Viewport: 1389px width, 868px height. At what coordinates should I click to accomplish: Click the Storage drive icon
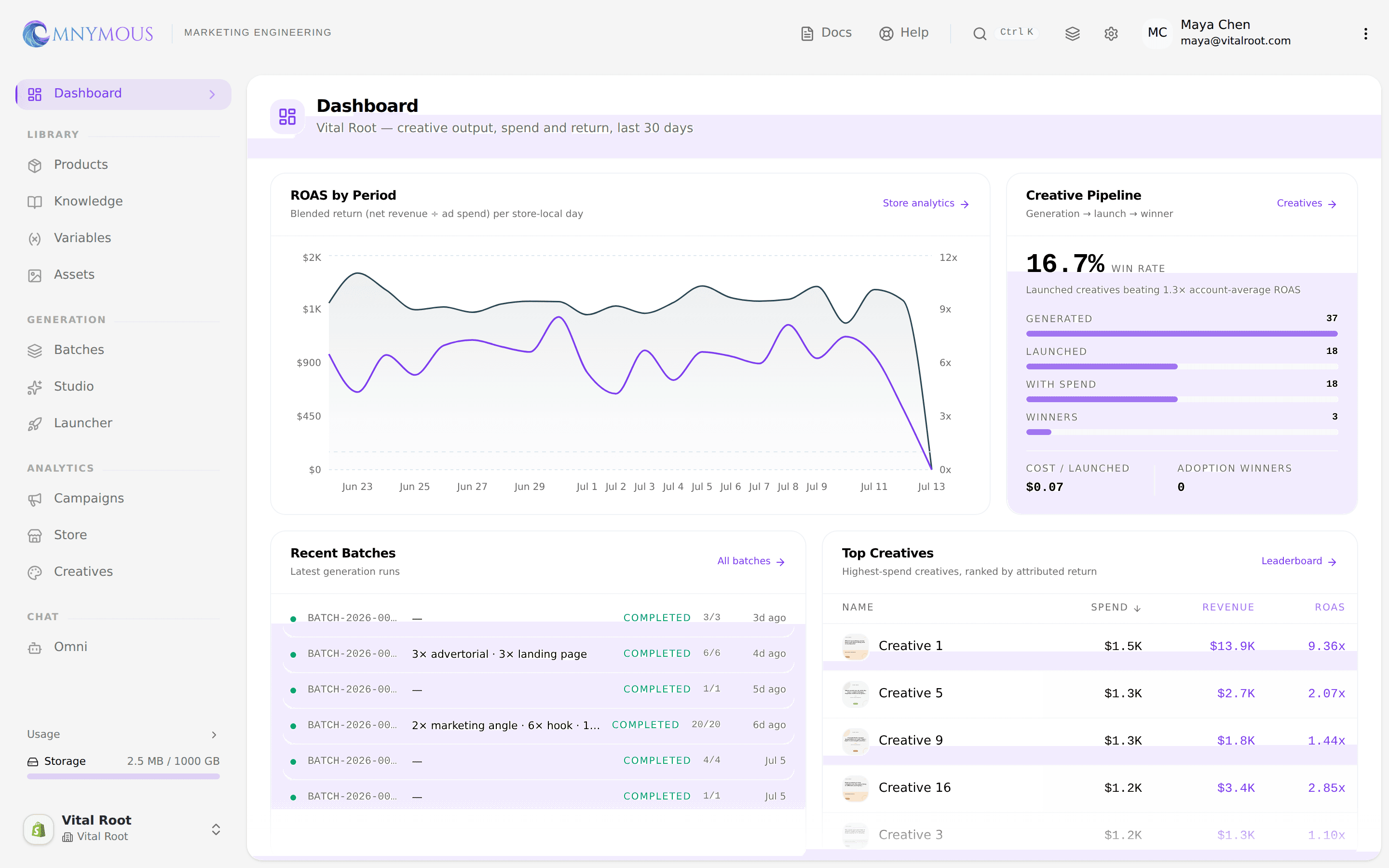(33, 762)
